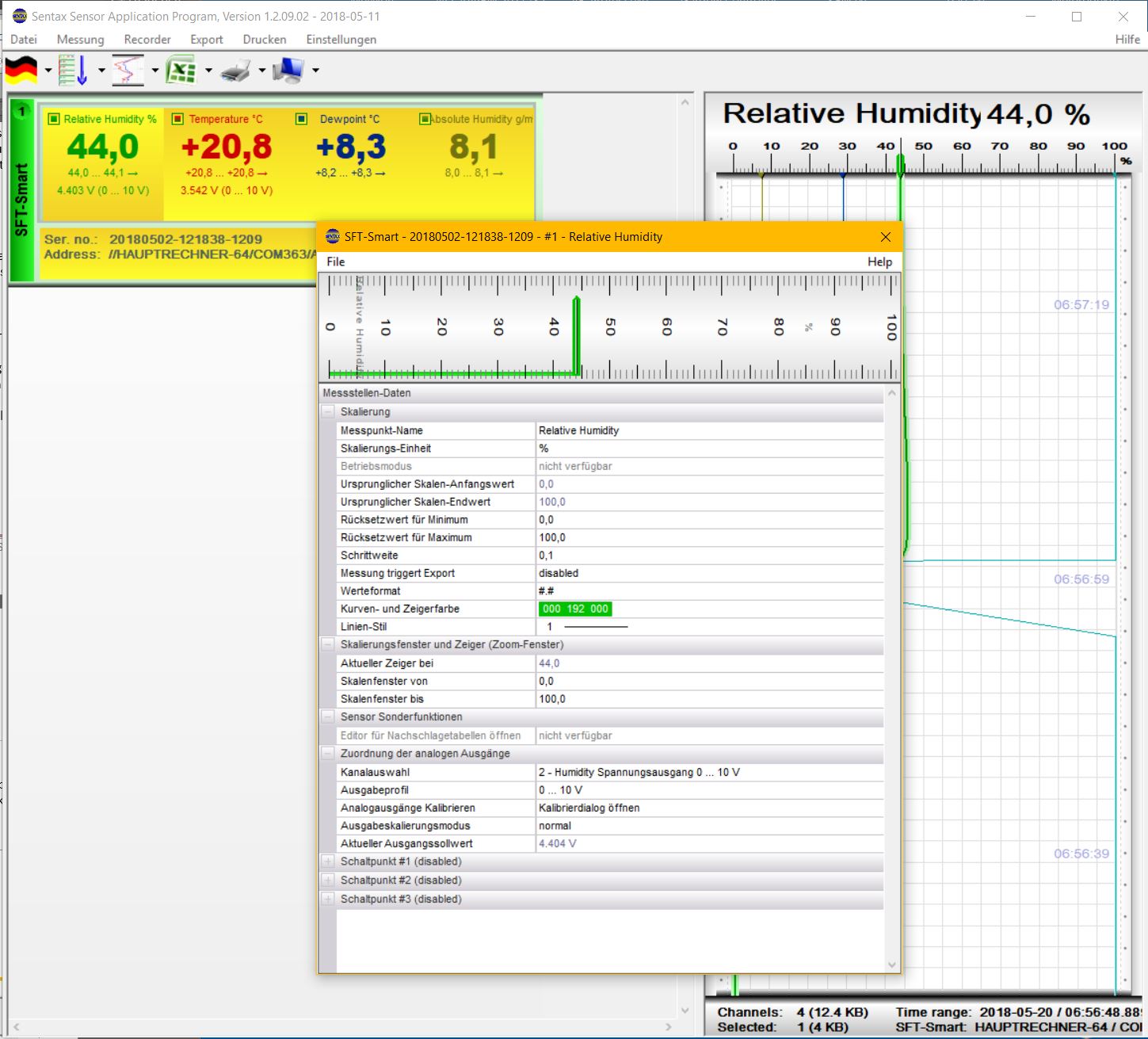This screenshot has height=1039, width=1148.
Task: Open the Messung menu
Action: coord(80,39)
